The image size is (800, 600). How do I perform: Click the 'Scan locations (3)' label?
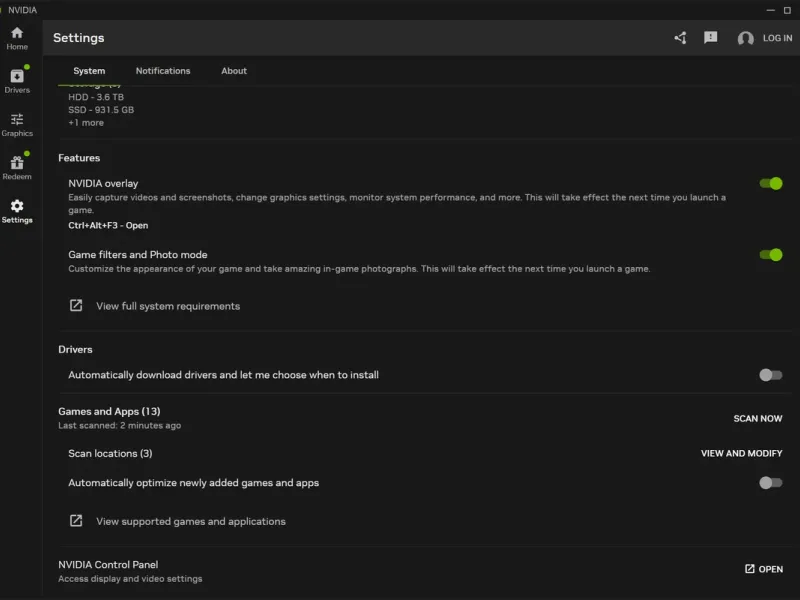(x=110, y=454)
